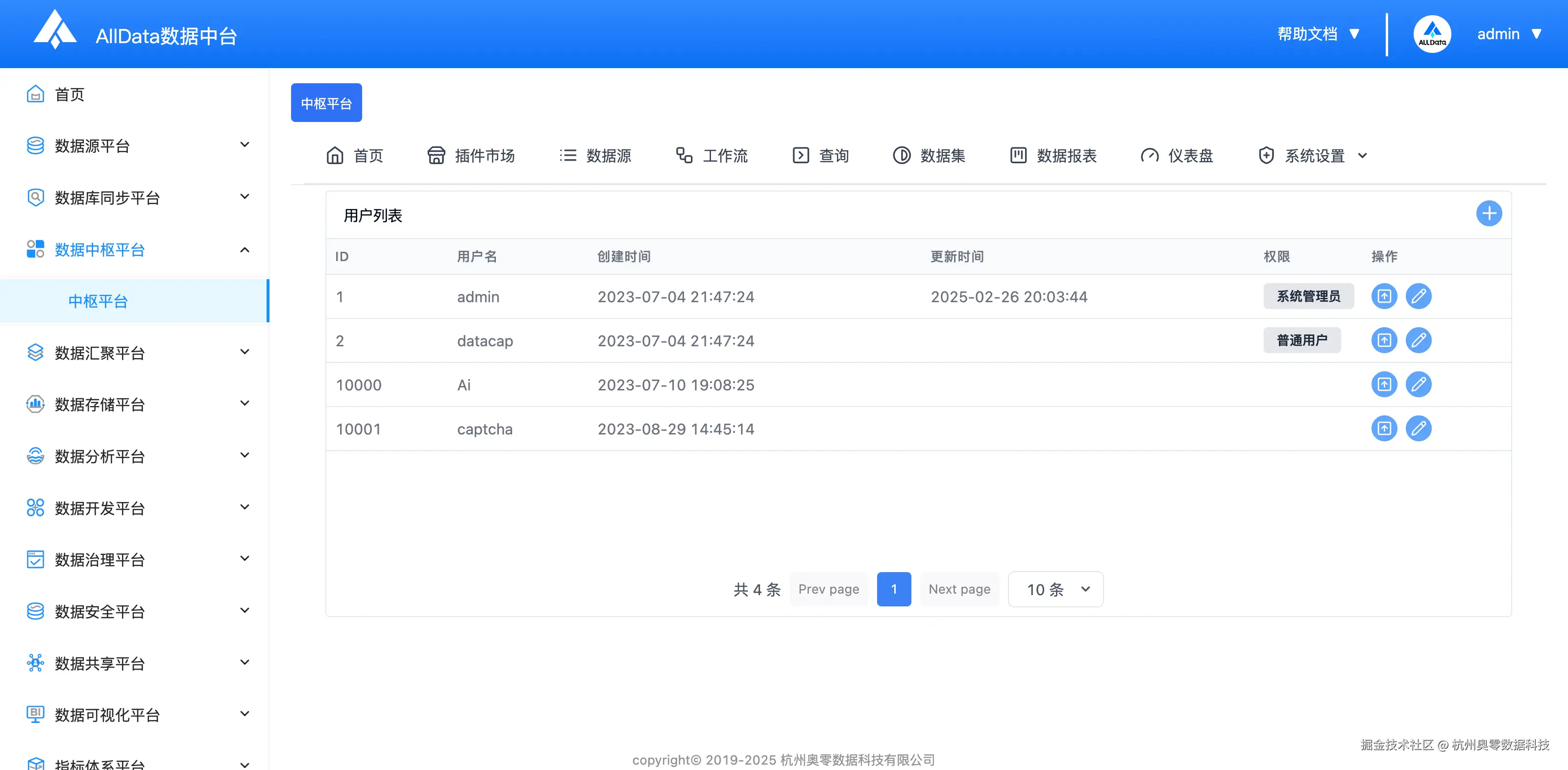This screenshot has width=1568, height=770.
Task: Click the 查询 query icon
Action: point(801,155)
